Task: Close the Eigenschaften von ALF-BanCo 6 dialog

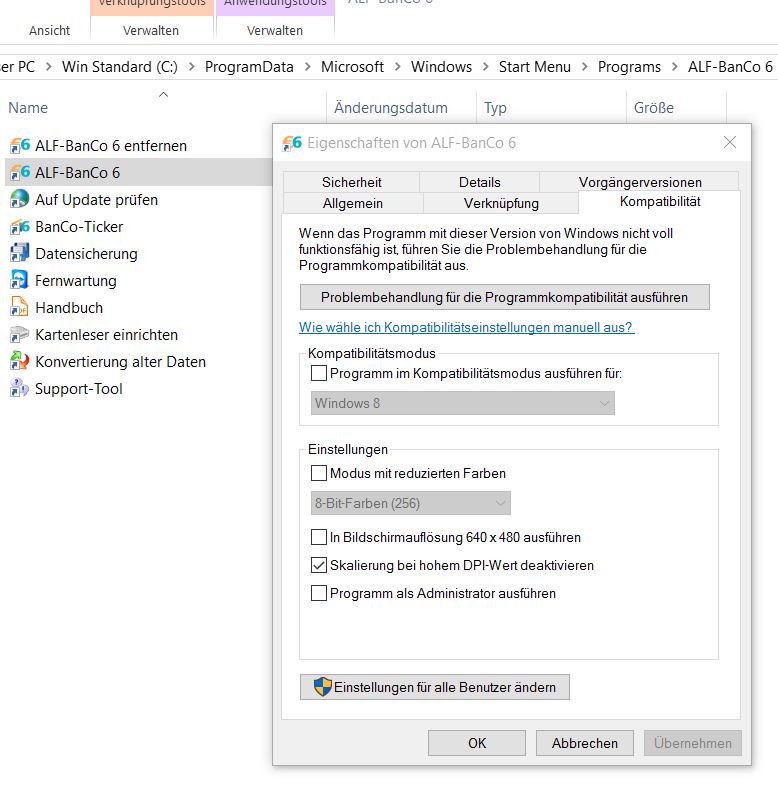Action: 730,142
